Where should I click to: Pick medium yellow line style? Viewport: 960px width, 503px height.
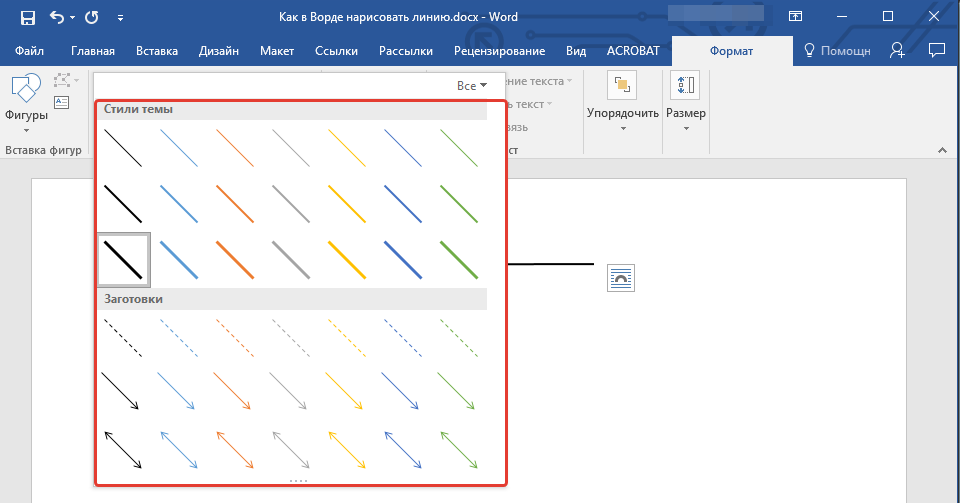click(x=347, y=204)
